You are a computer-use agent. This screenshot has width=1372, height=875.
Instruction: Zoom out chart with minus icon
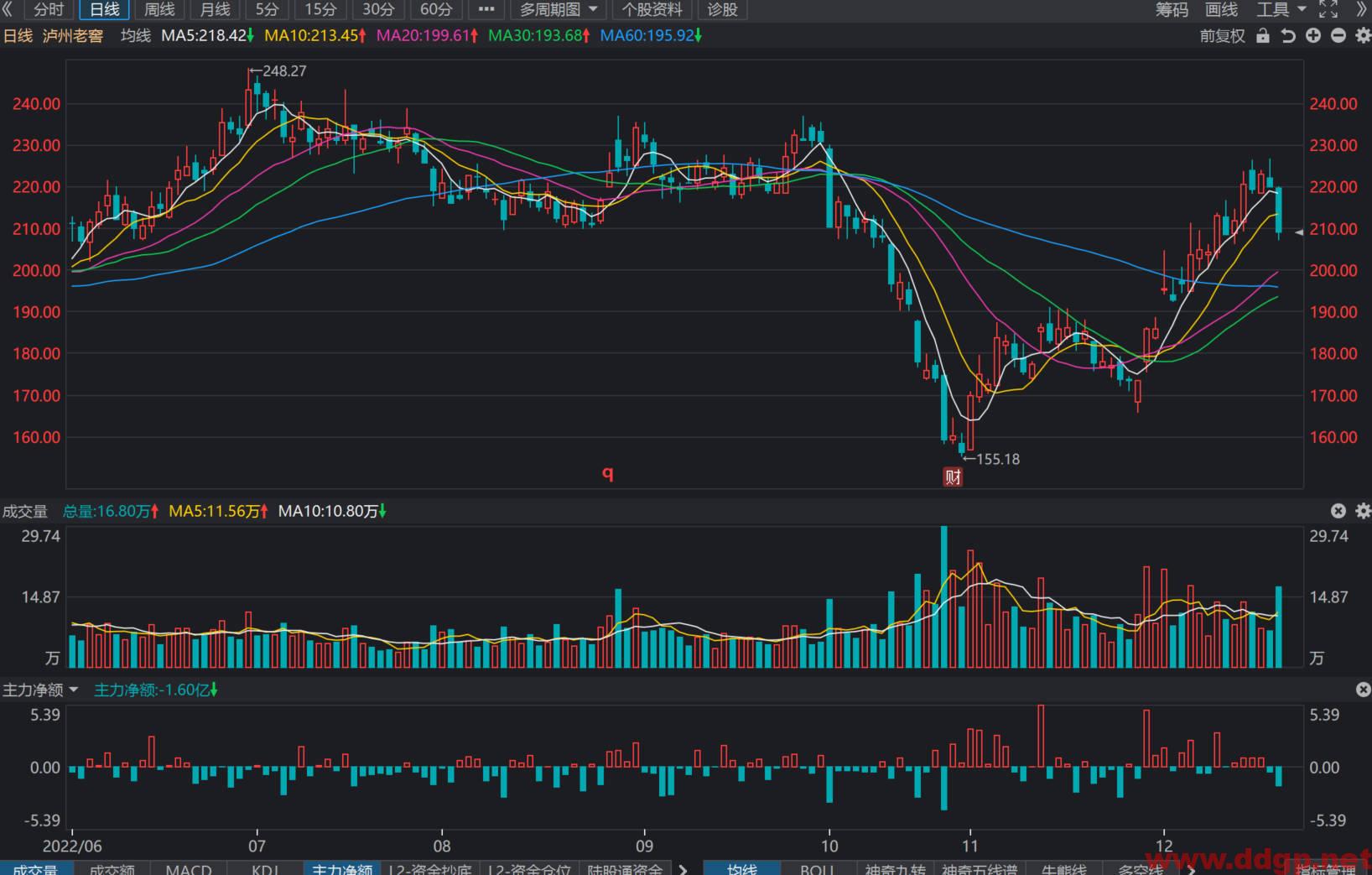click(x=1338, y=36)
